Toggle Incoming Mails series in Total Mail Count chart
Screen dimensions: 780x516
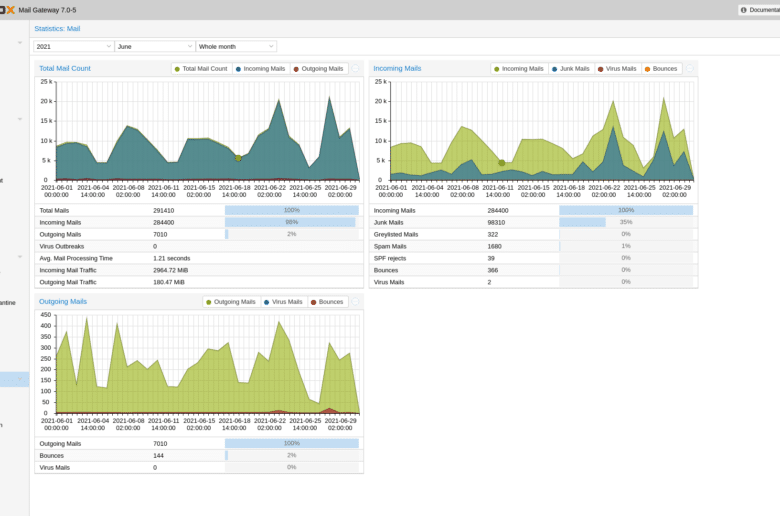(x=260, y=69)
